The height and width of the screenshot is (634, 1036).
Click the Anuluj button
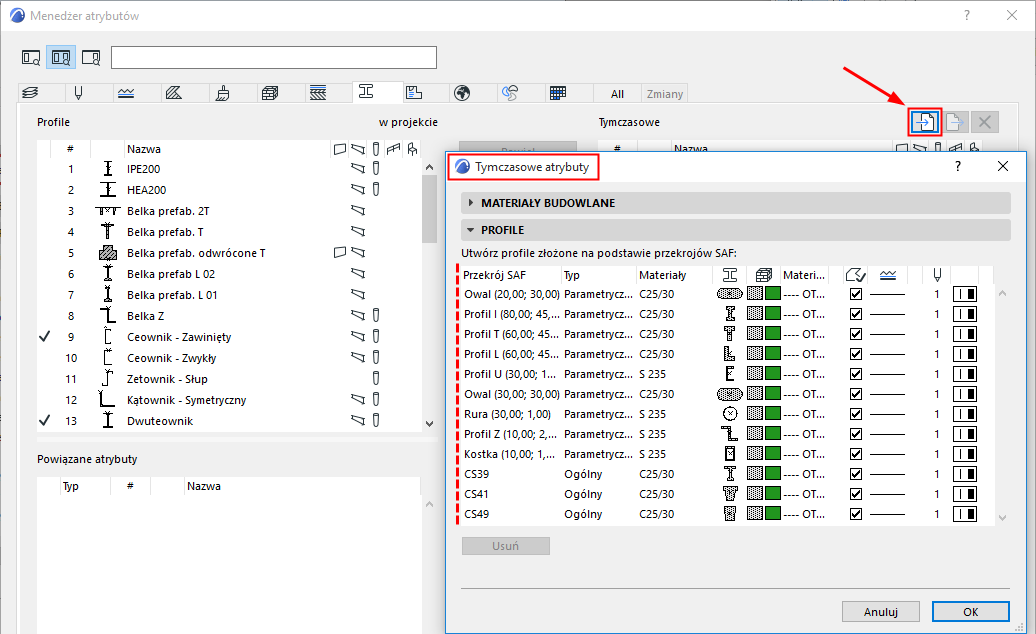880,611
